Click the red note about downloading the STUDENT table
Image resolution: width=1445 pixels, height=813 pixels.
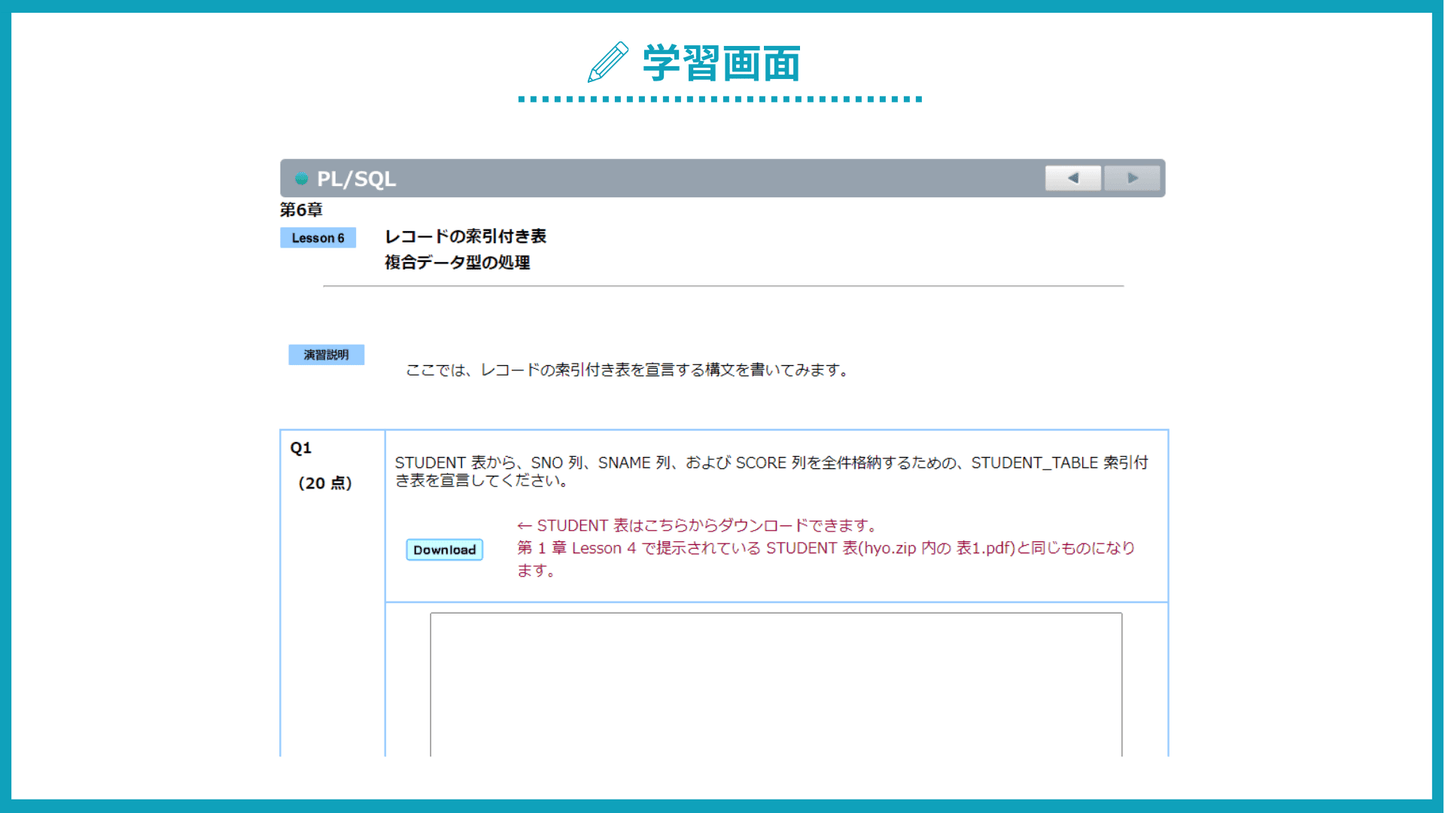pyautogui.click(x=697, y=526)
